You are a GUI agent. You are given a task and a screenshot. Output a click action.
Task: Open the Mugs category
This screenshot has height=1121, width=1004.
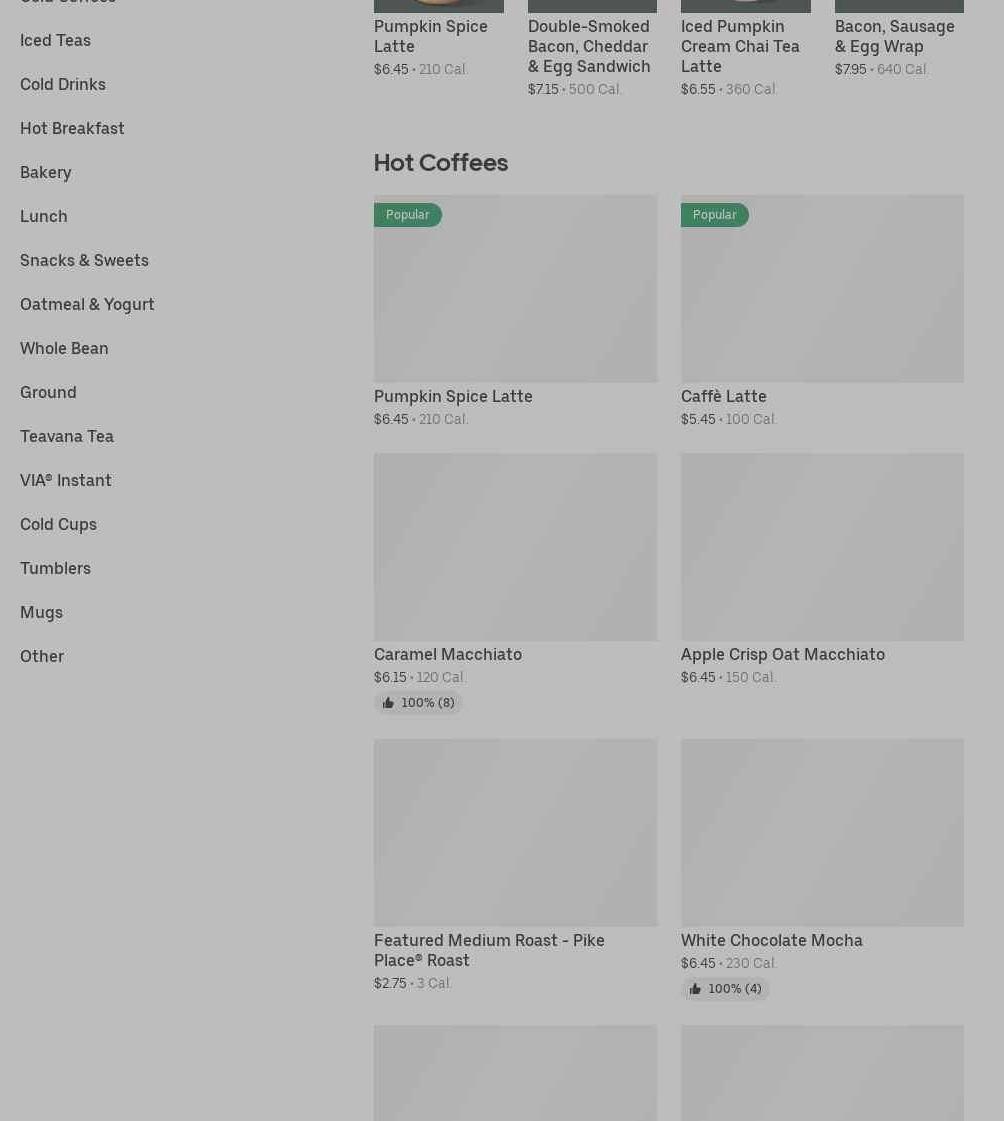[41, 612]
